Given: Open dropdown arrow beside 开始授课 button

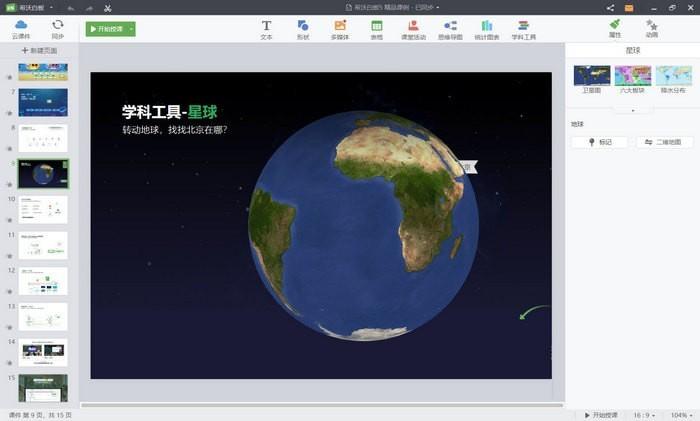Looking at the screenshot, I should click(131, 29).
